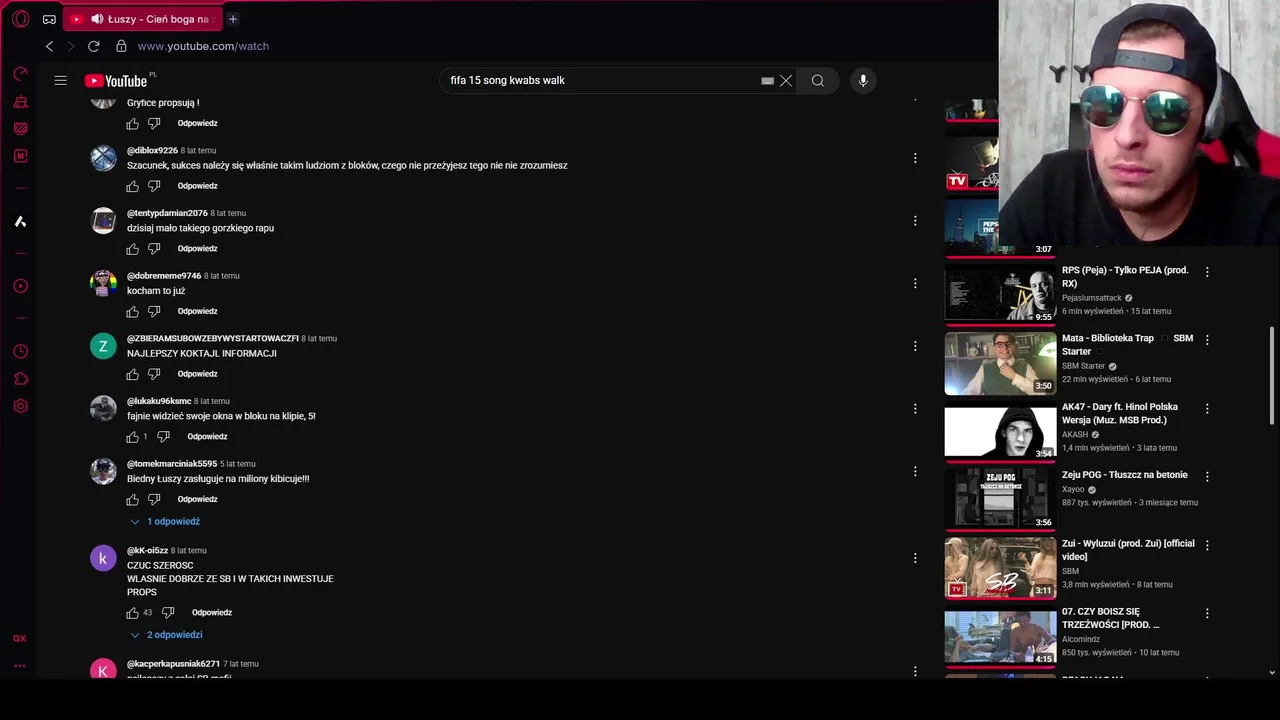Reply to @tentypdamian2076 via Odpowiedz
This screenshot has width=1280, height=720.
(x=197, y=249)
